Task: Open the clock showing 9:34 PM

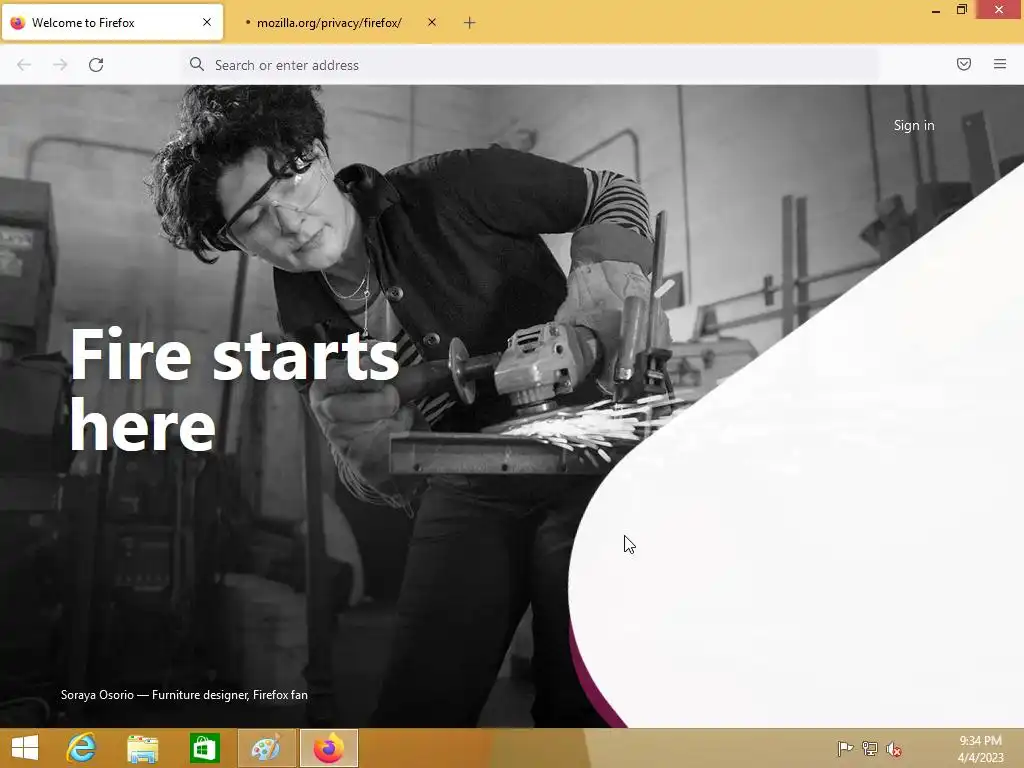Action: (980, 749)
